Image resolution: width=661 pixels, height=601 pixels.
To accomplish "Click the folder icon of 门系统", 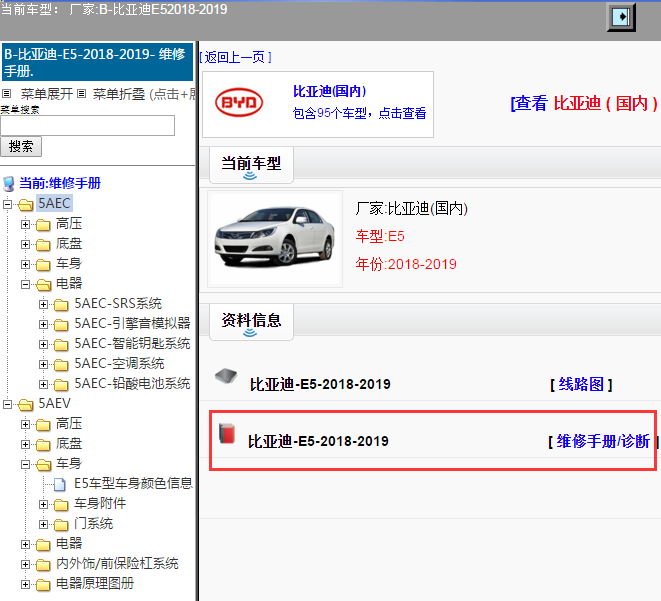I will pos(61,525).
